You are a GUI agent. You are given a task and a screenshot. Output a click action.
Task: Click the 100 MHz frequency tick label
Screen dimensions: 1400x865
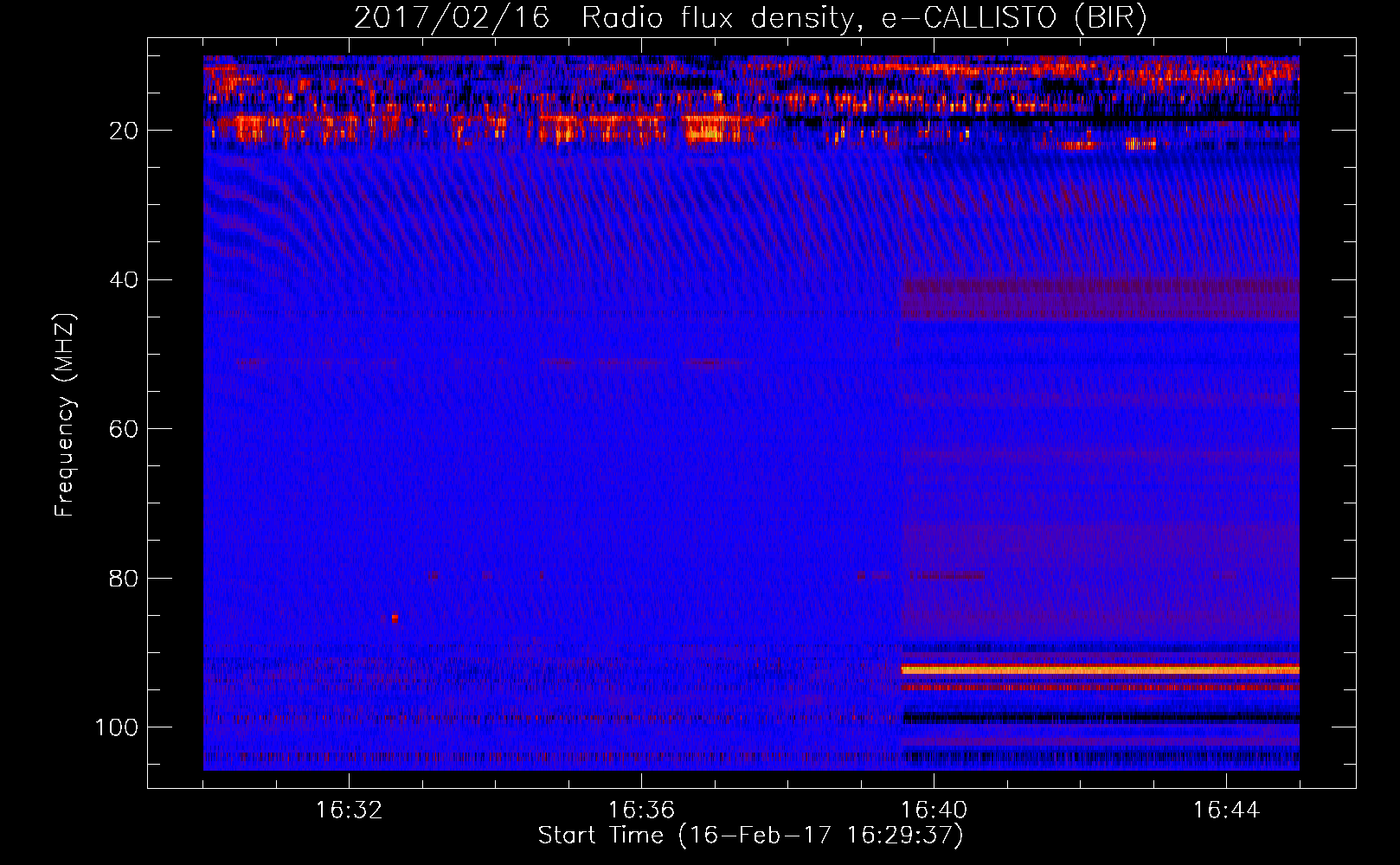pos(117,727)
